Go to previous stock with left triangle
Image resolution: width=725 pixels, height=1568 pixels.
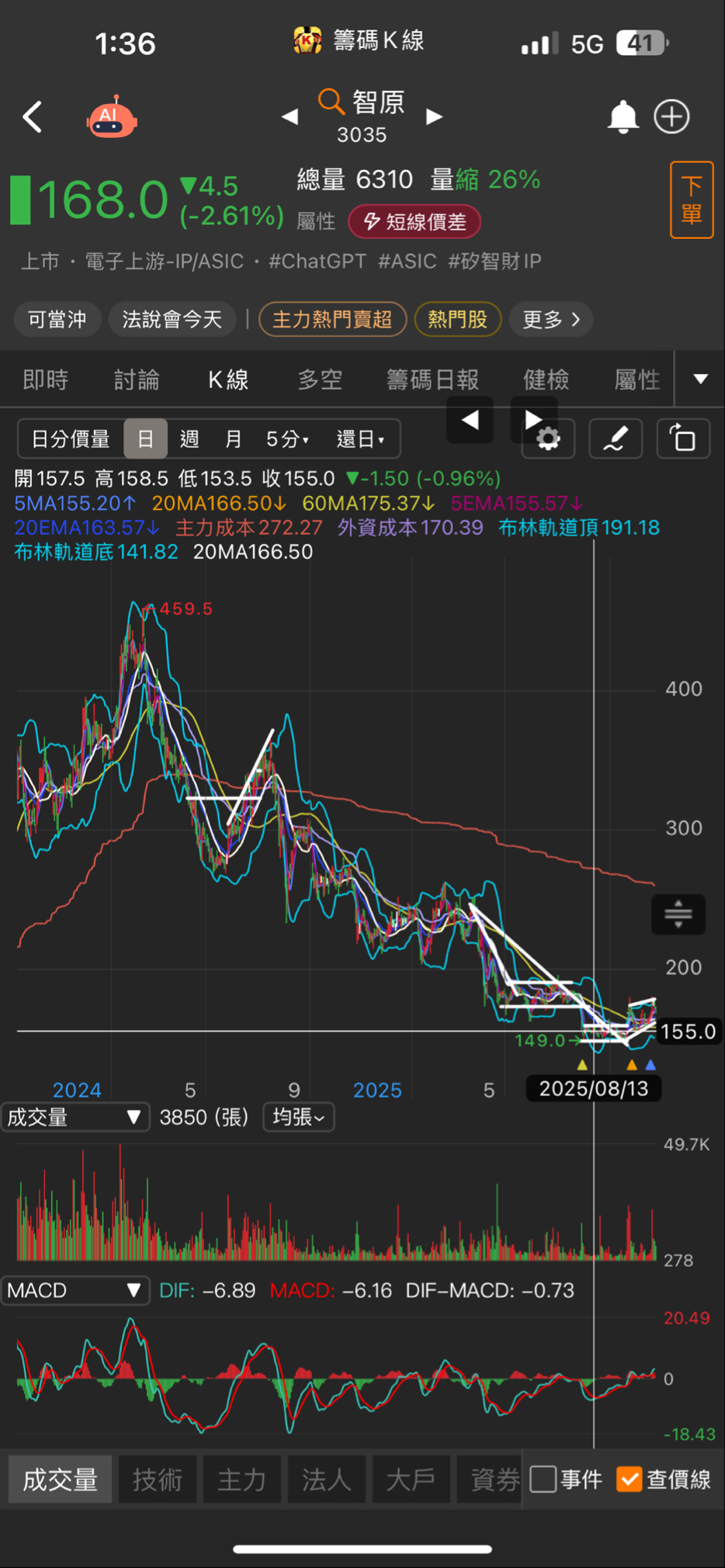290,116
